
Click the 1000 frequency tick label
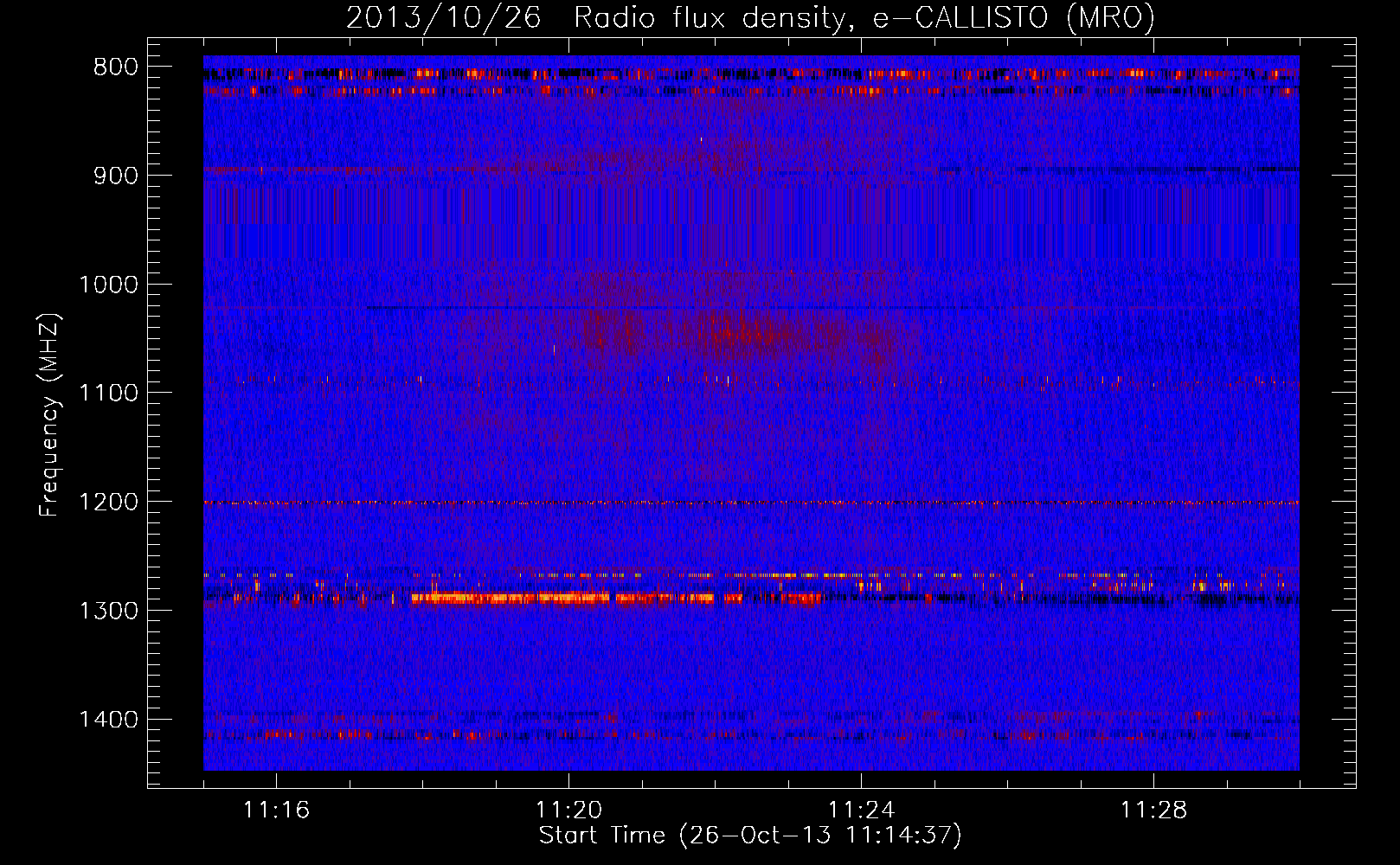coord(108,285)
